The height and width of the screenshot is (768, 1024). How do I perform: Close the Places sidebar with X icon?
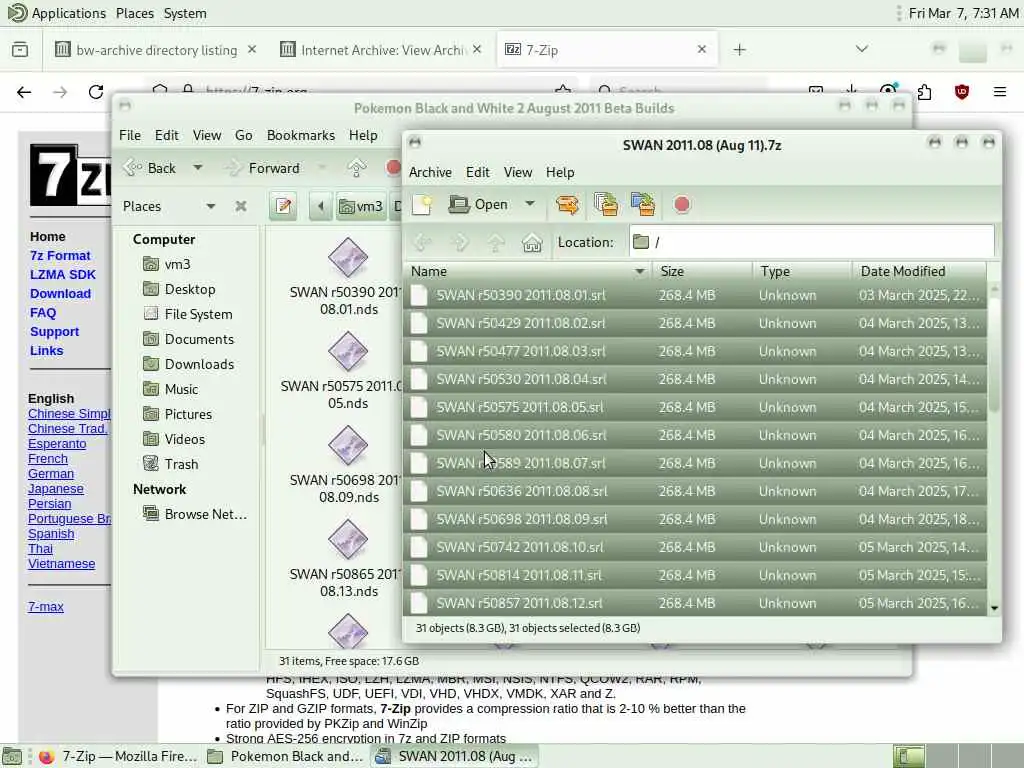(x=241, y=206)
